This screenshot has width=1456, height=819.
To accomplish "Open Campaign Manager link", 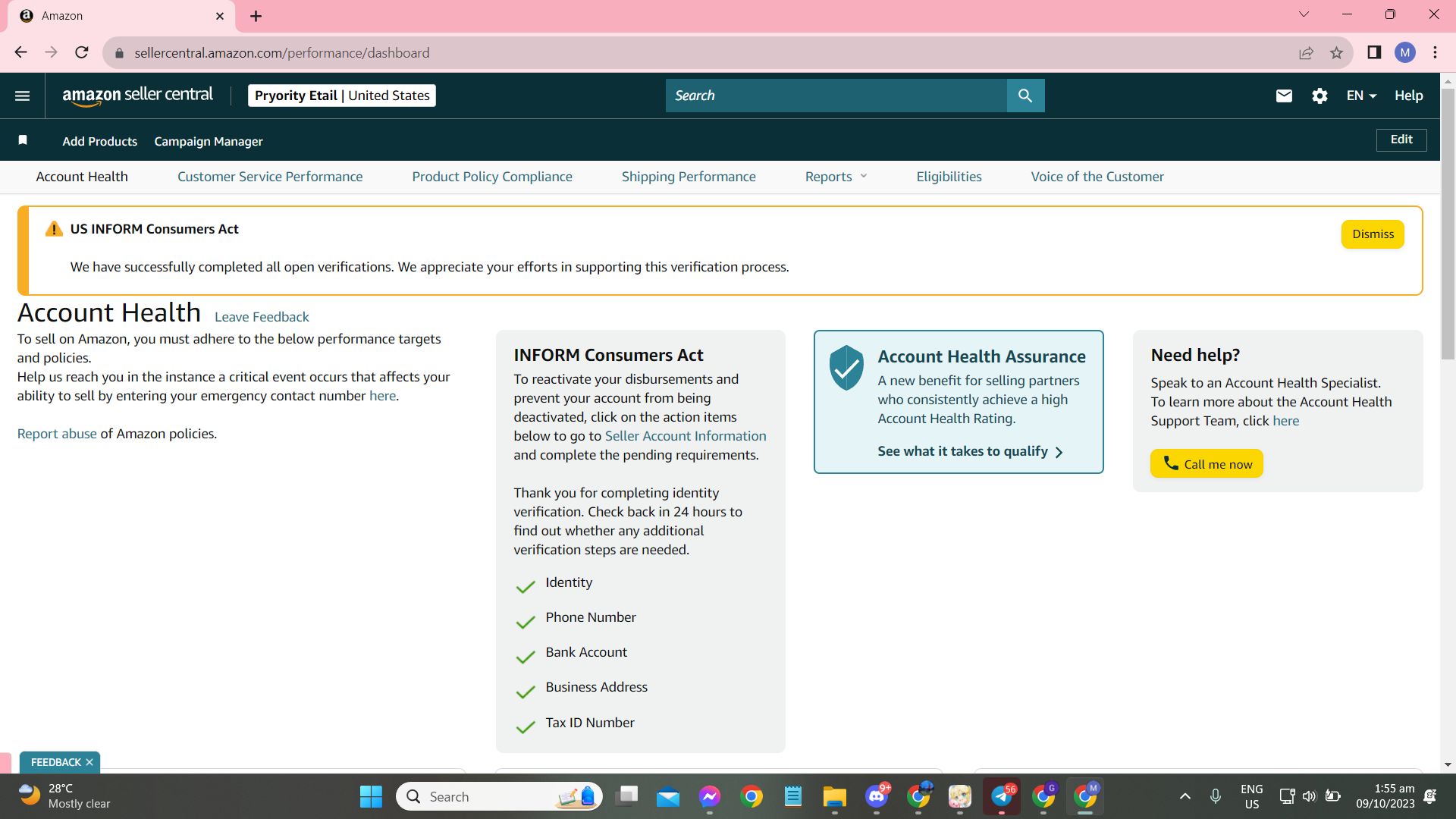I will 209,141.
